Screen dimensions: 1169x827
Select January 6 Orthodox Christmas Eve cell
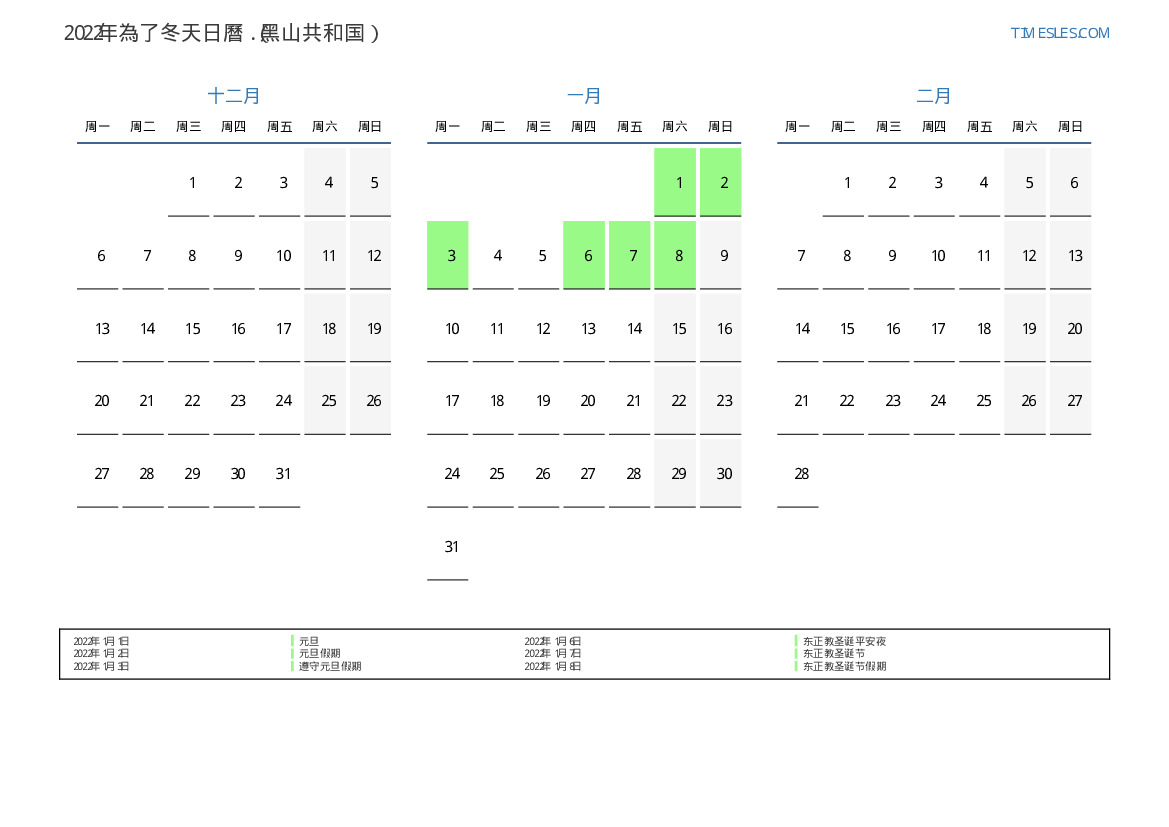tap(584, 255)
